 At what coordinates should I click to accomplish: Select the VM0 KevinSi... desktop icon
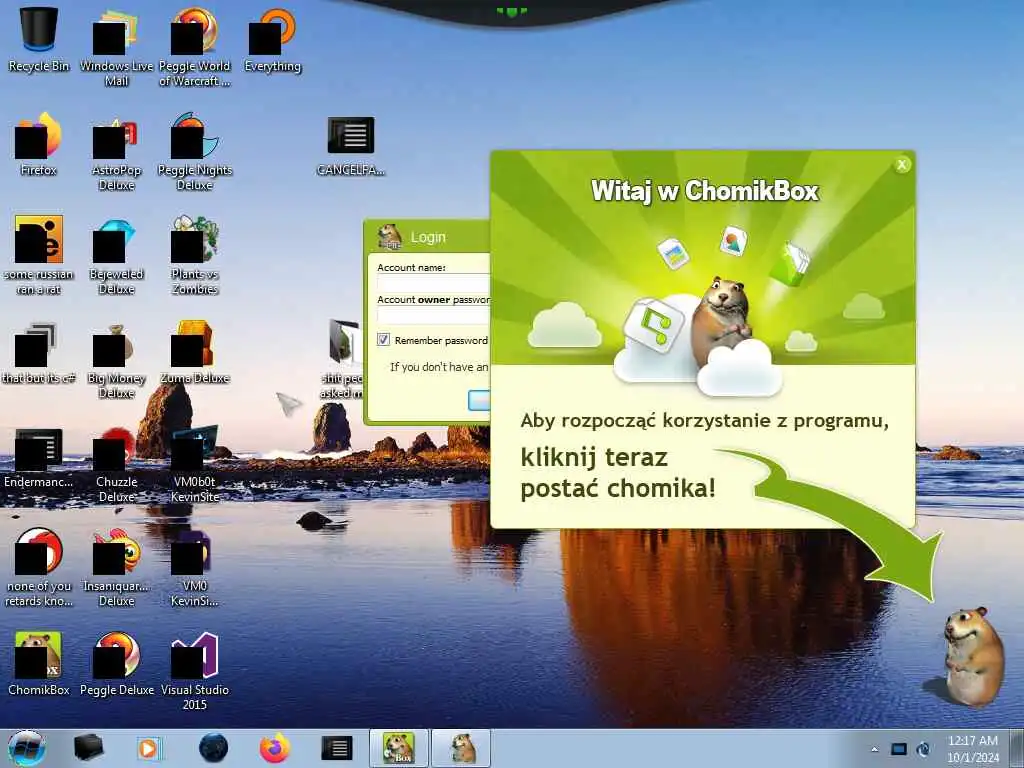195,568
